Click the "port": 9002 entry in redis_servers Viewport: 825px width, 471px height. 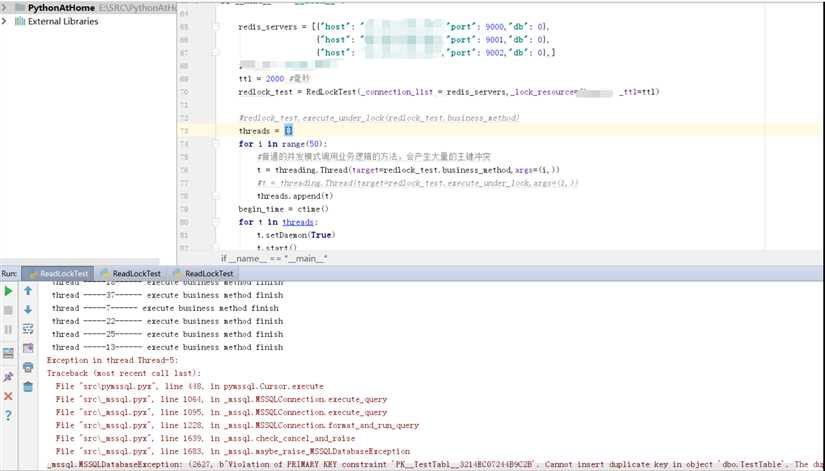pos(476,53)
